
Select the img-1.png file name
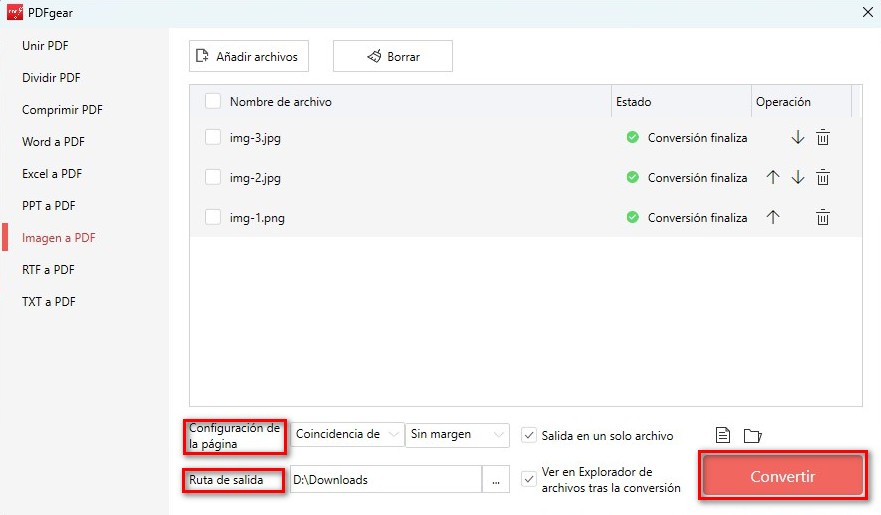click(257, 217)
